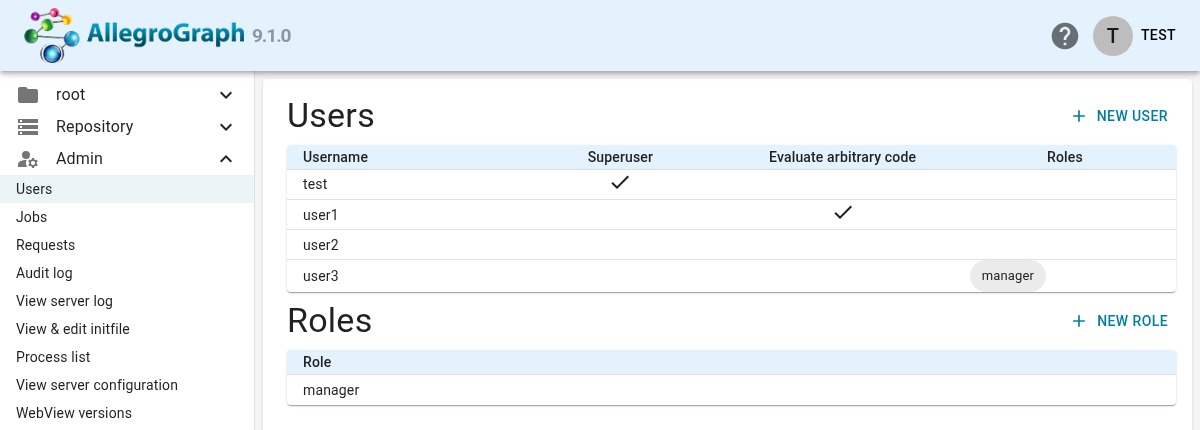The width and height of the screenshot is (1200, 430).
Task: Open user 'user3' row
Action: pyautogui.click(x=731, y=275)
